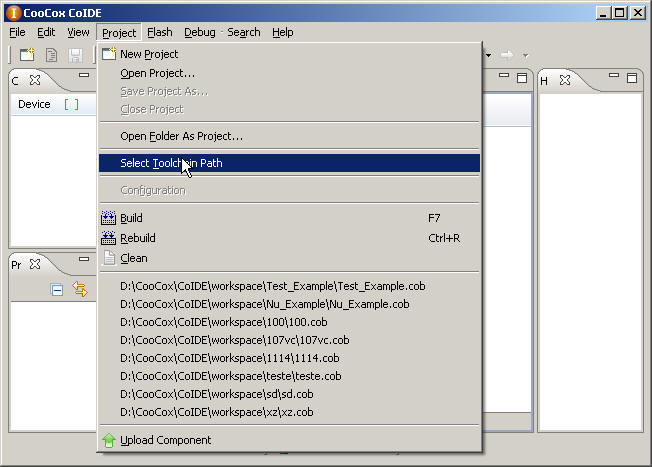652x467 pixels.
Task: Open the forward arrow history dropdown
Action: point(526,55)
